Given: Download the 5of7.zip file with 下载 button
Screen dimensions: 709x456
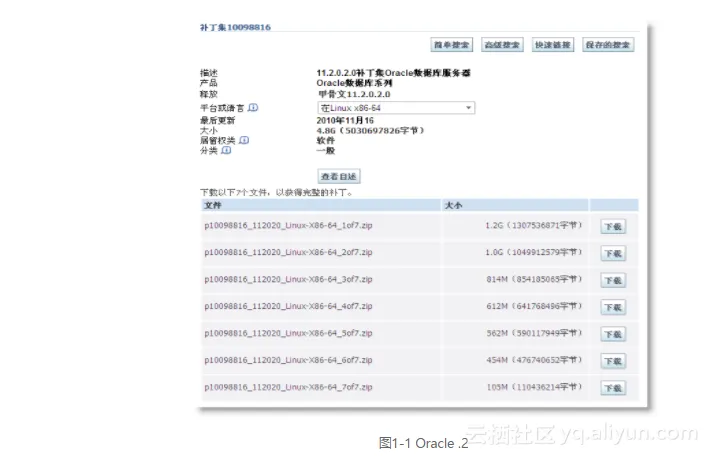Looking at the screenshot, I should click(x=613, y=334).
